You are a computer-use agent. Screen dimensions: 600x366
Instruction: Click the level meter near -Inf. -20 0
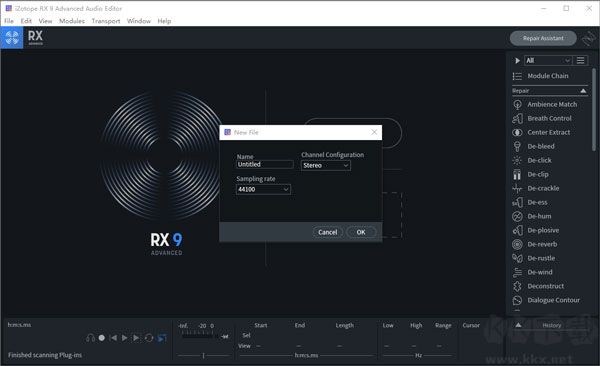click(x=199, y=333)
